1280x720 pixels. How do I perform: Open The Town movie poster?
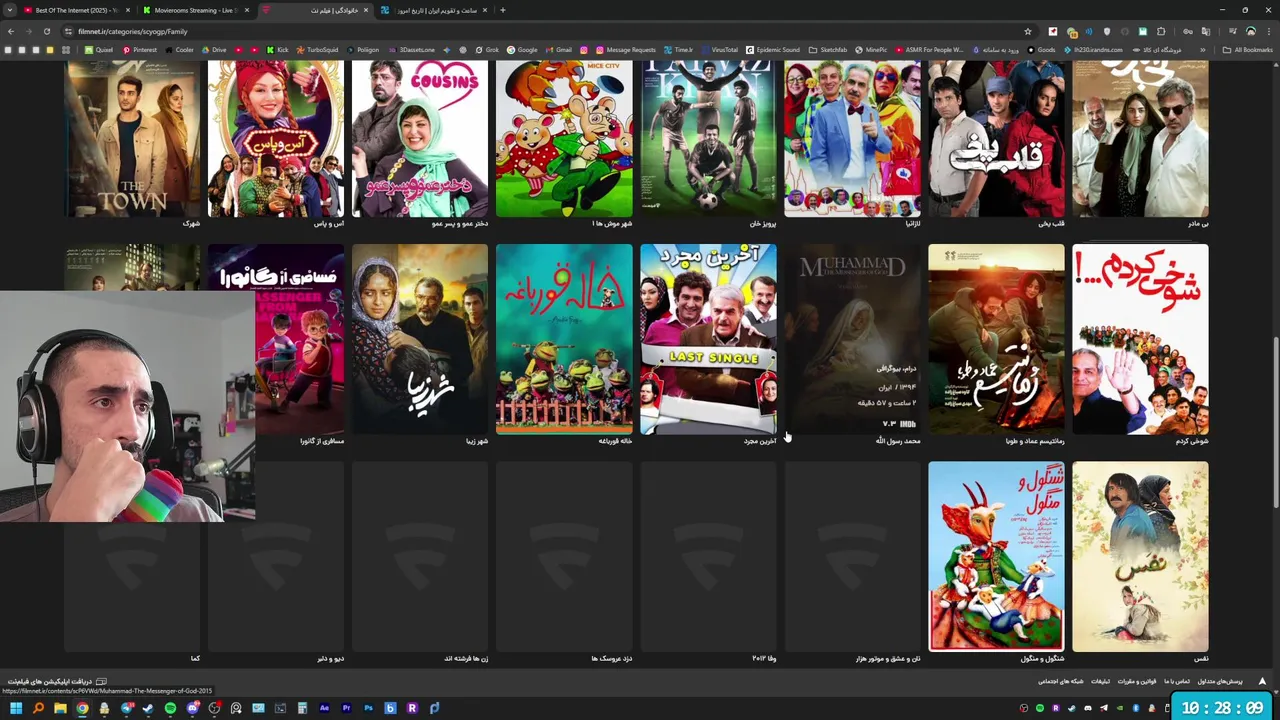tap(132, 138)
